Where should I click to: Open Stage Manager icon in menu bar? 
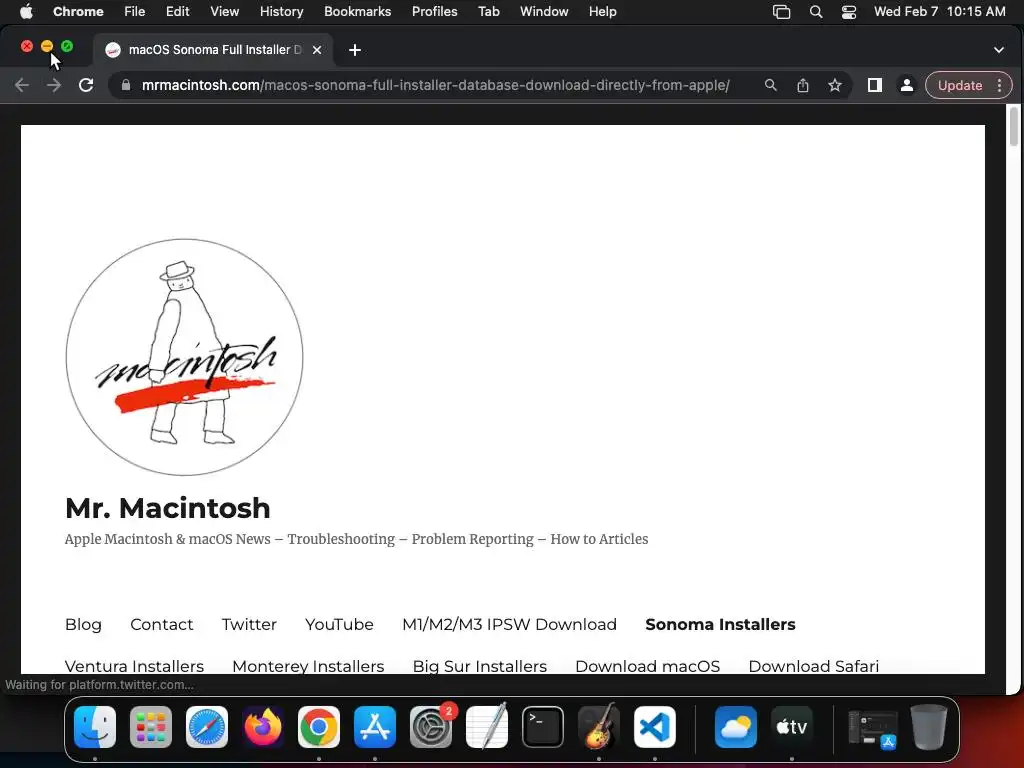pyautogui.click(x=781, y=12)
